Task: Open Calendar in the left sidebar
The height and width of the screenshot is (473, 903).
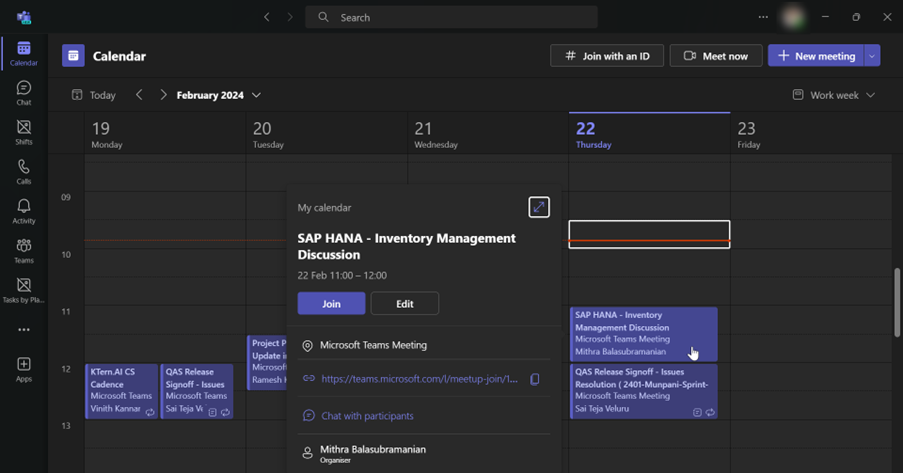Action: pos(24,54)
